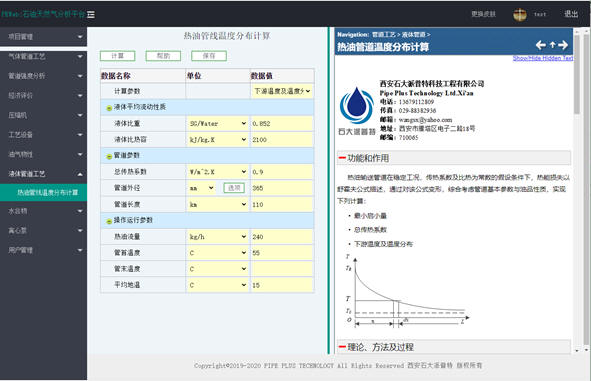The image size is (591, 381).
Task: Collapse the 操作运行参数 group via its minus icon
Action: pyautogui.click(x=109, y=221)
